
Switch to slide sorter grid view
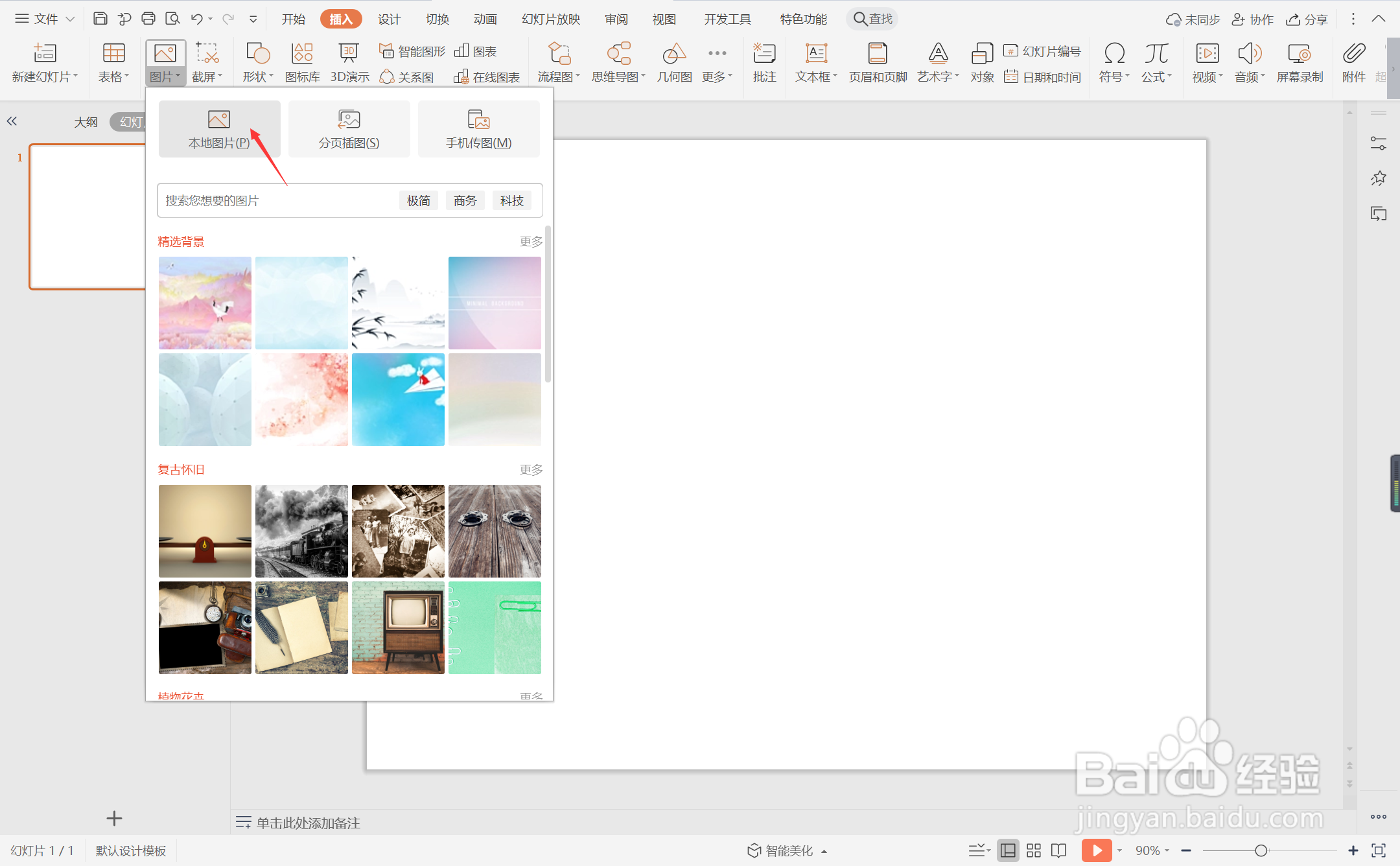[x=1034, y=850]
